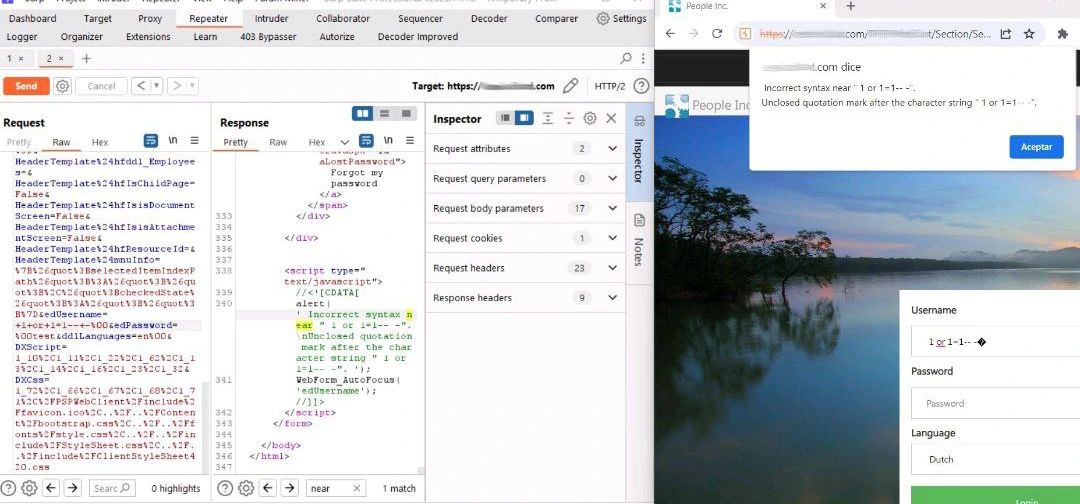Viewport: 1080px width, 504px height.
Task: Open help icon under Response pane
Action: pos(225,488)
